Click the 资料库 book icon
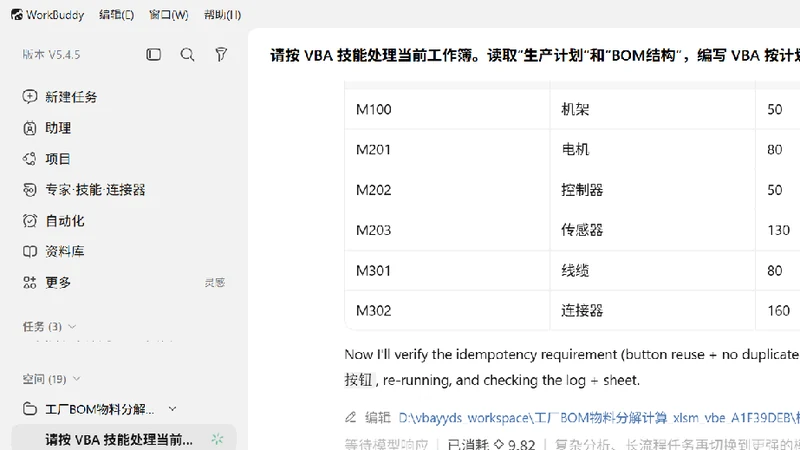This screenshot has height=450, width=800. [x=30, y=251]
